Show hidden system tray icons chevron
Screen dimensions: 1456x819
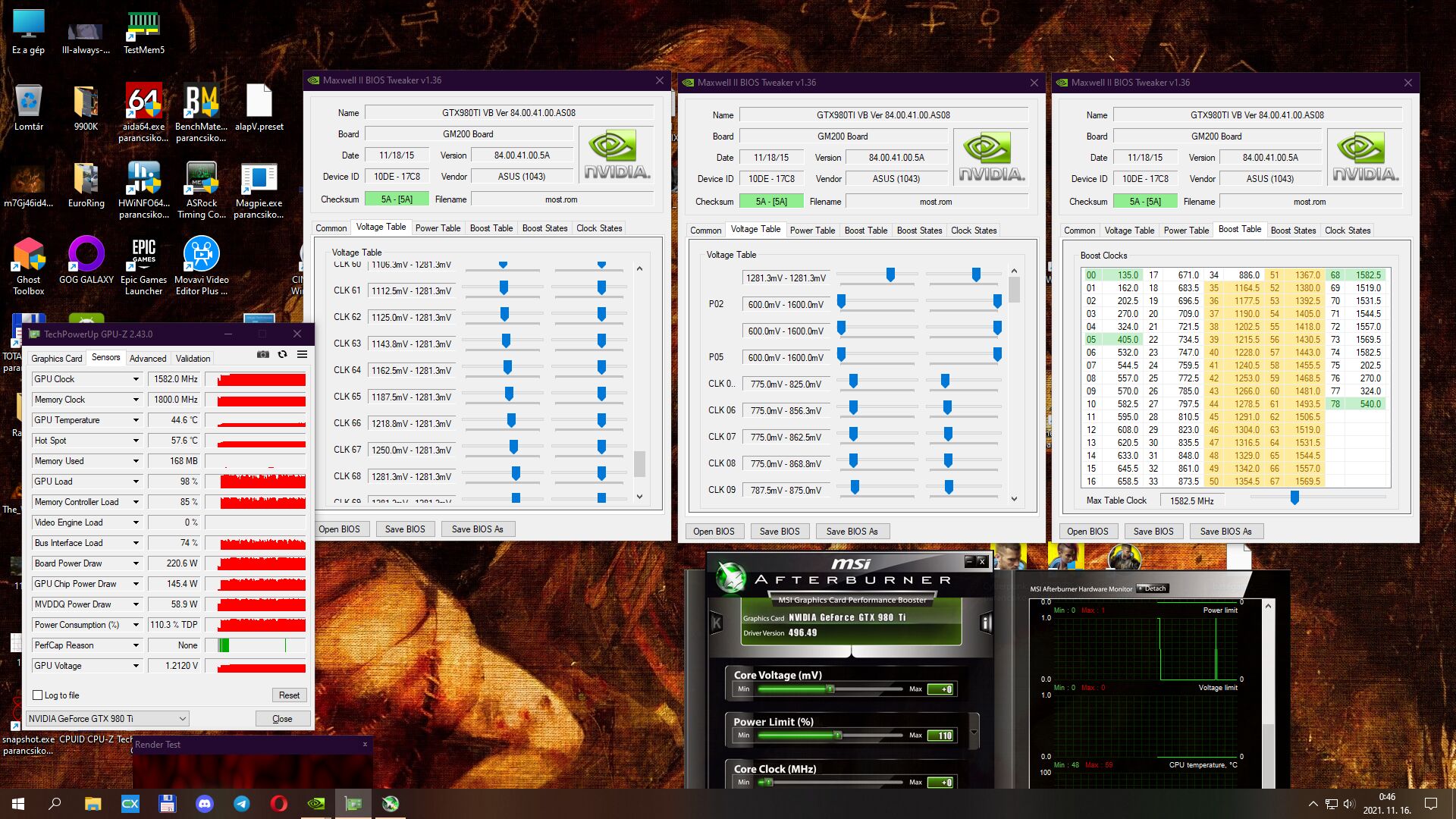coord(1313,804)
